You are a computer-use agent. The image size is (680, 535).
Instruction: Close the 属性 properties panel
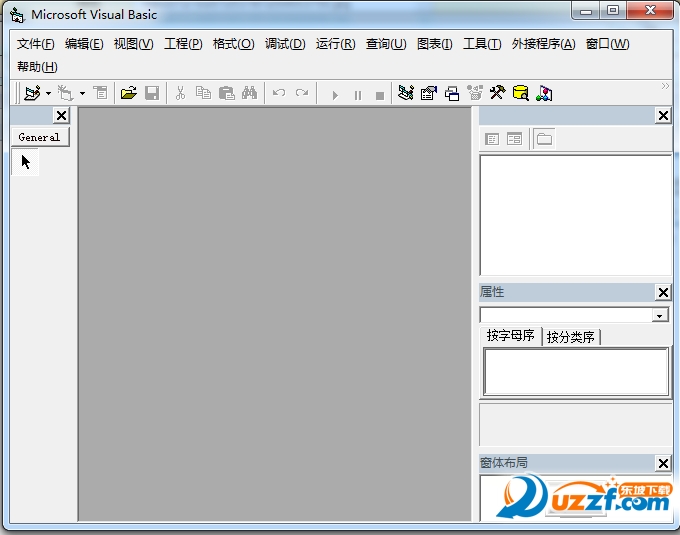coord(663,292)
